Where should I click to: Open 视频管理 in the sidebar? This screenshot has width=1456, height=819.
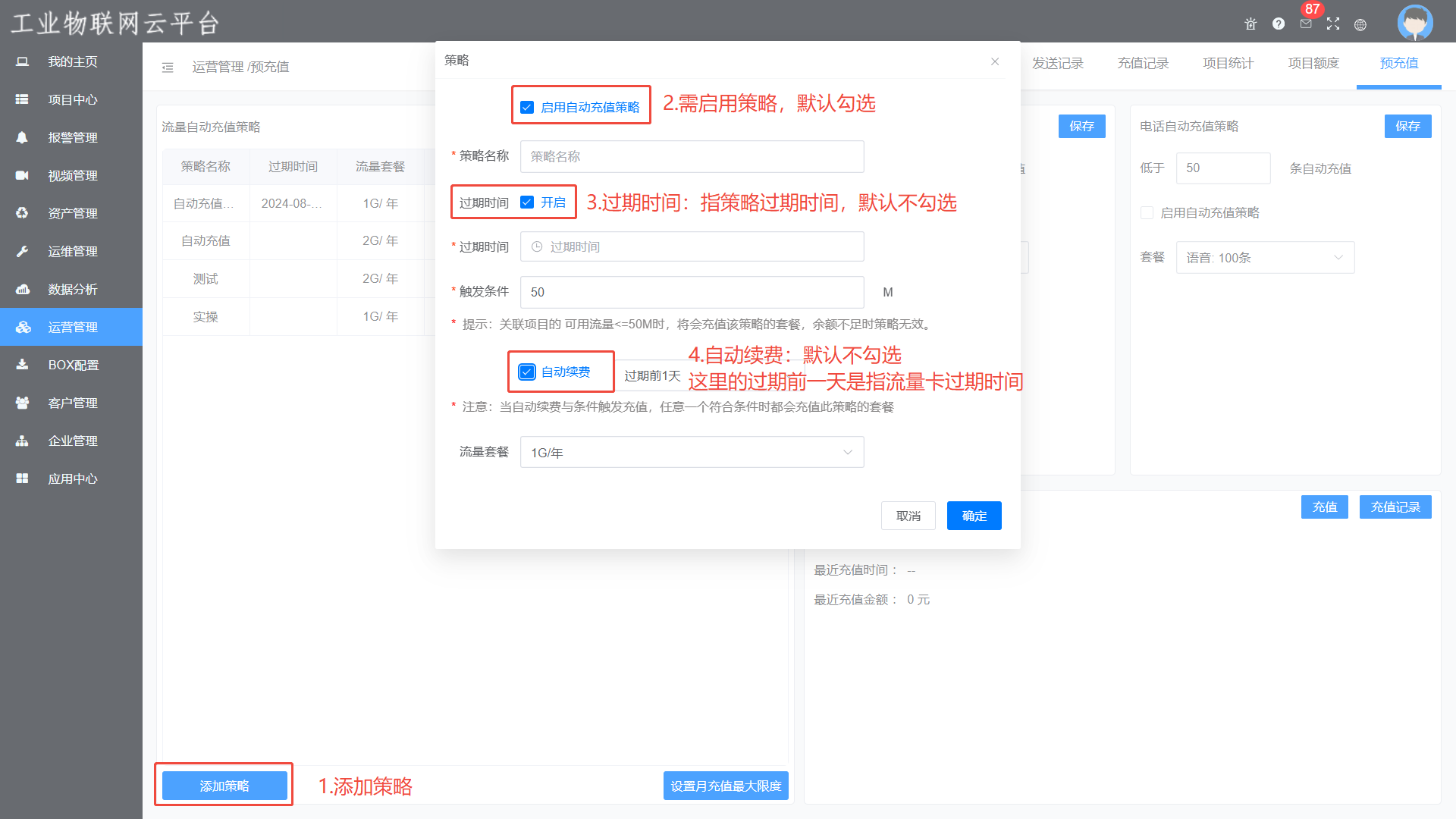[72, 175]
